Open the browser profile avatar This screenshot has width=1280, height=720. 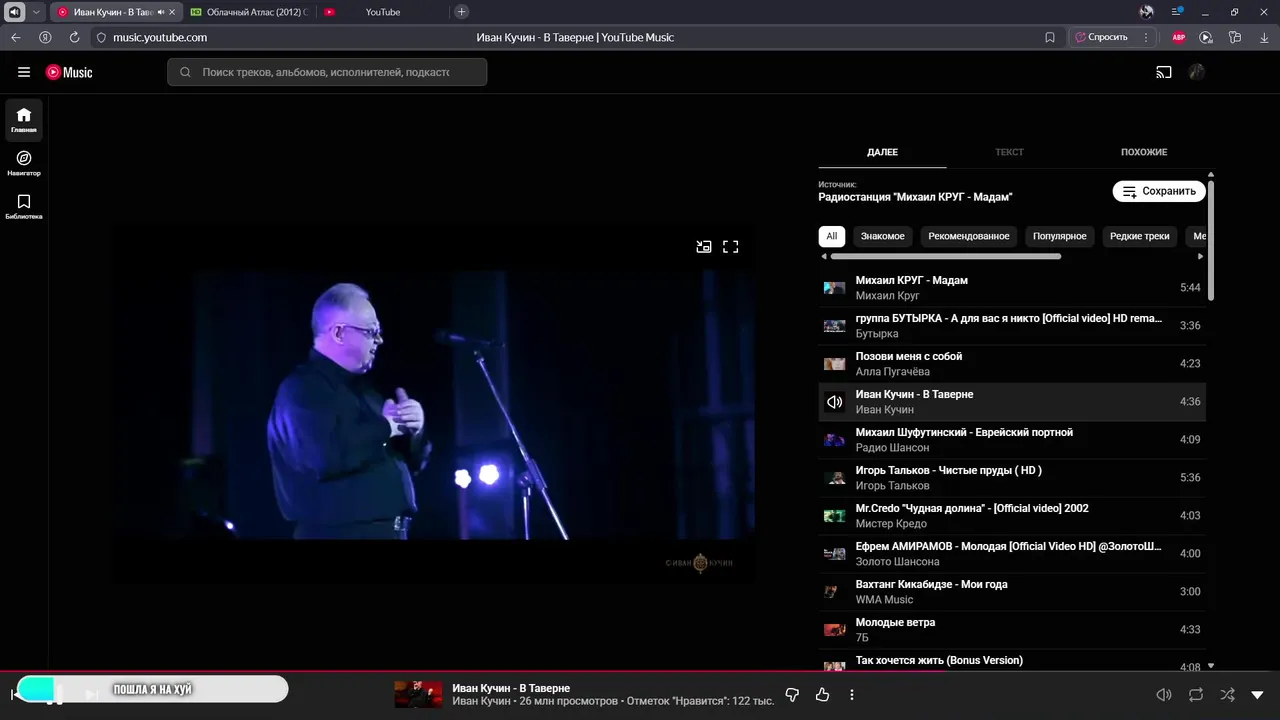click(x=1146, y=12)
